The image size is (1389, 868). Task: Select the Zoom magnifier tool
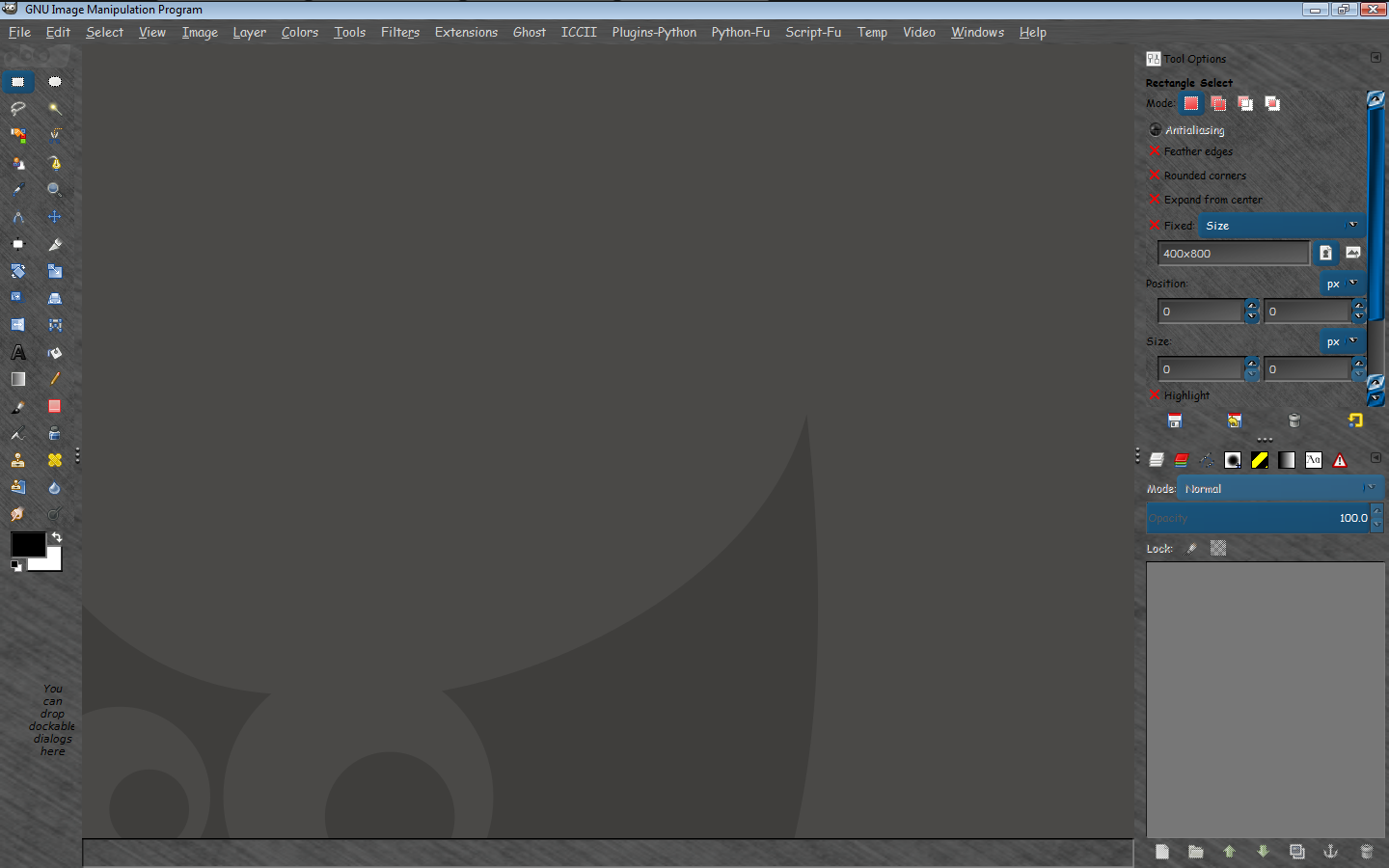55,190
